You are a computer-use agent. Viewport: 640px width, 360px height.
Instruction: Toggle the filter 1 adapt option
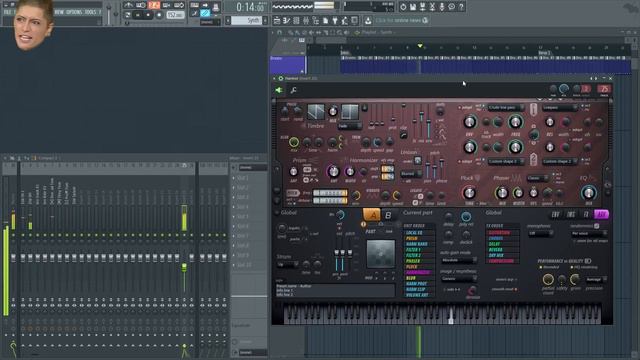pyautogui.click(x=465, y=108)
